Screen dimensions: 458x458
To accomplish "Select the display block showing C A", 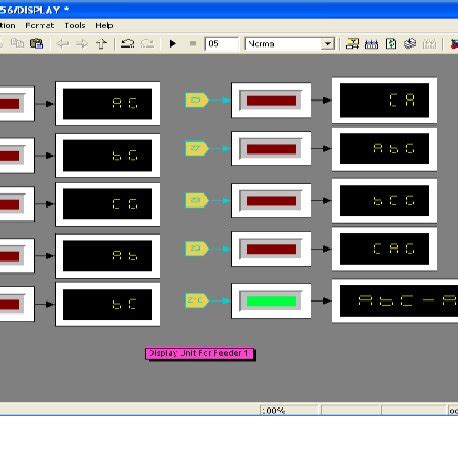I will pos(384,100).
